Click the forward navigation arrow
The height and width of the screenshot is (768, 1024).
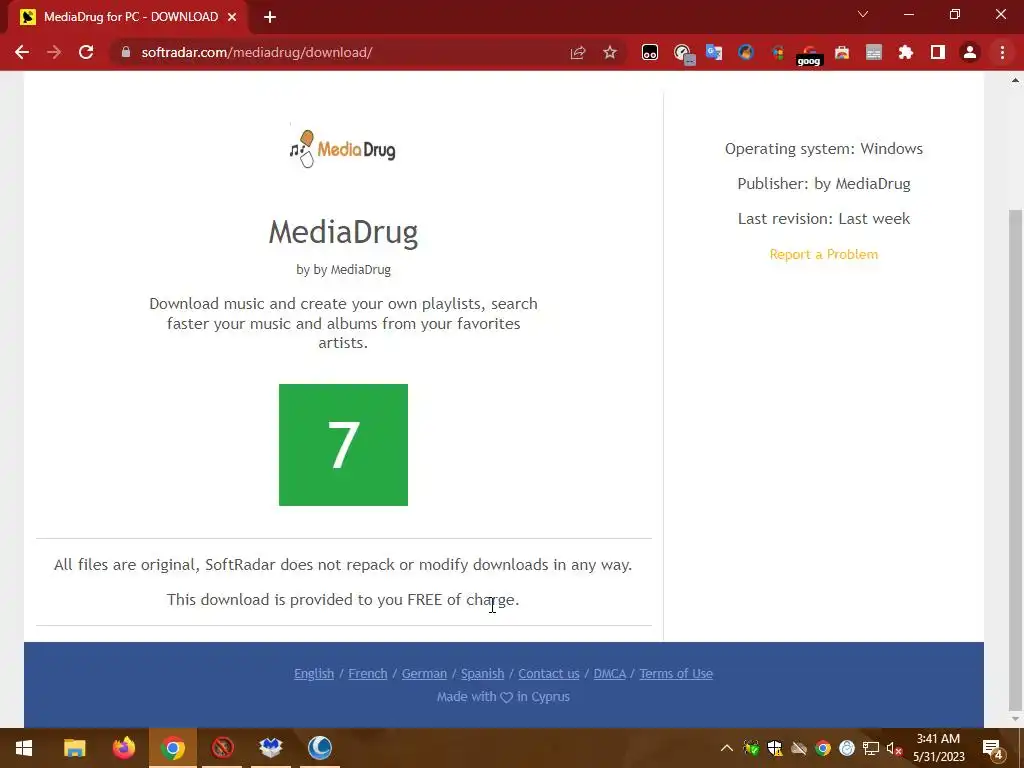54,52
